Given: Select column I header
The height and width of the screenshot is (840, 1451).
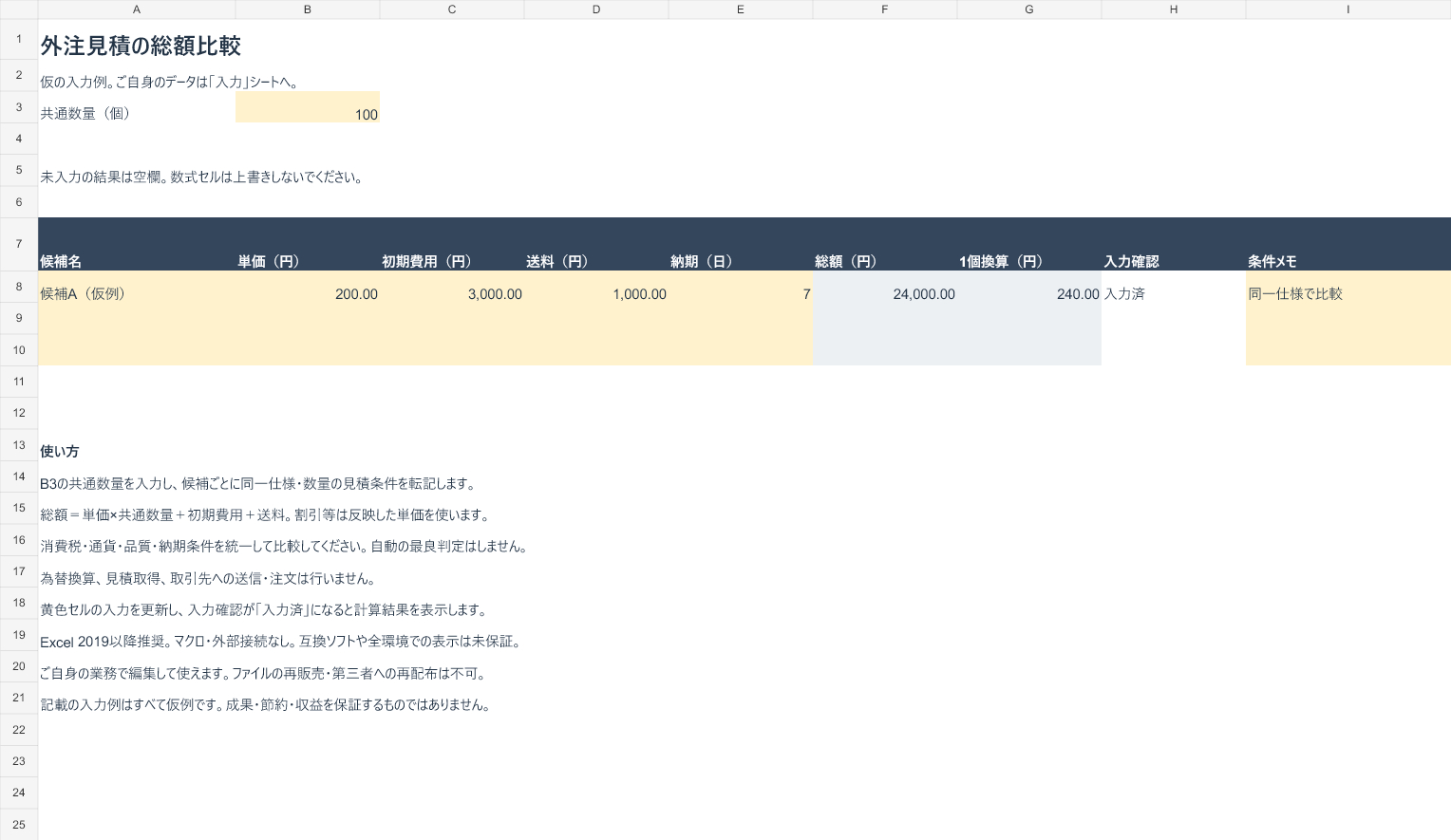Looking at the screenshot, I should [x=1348, y=9].
